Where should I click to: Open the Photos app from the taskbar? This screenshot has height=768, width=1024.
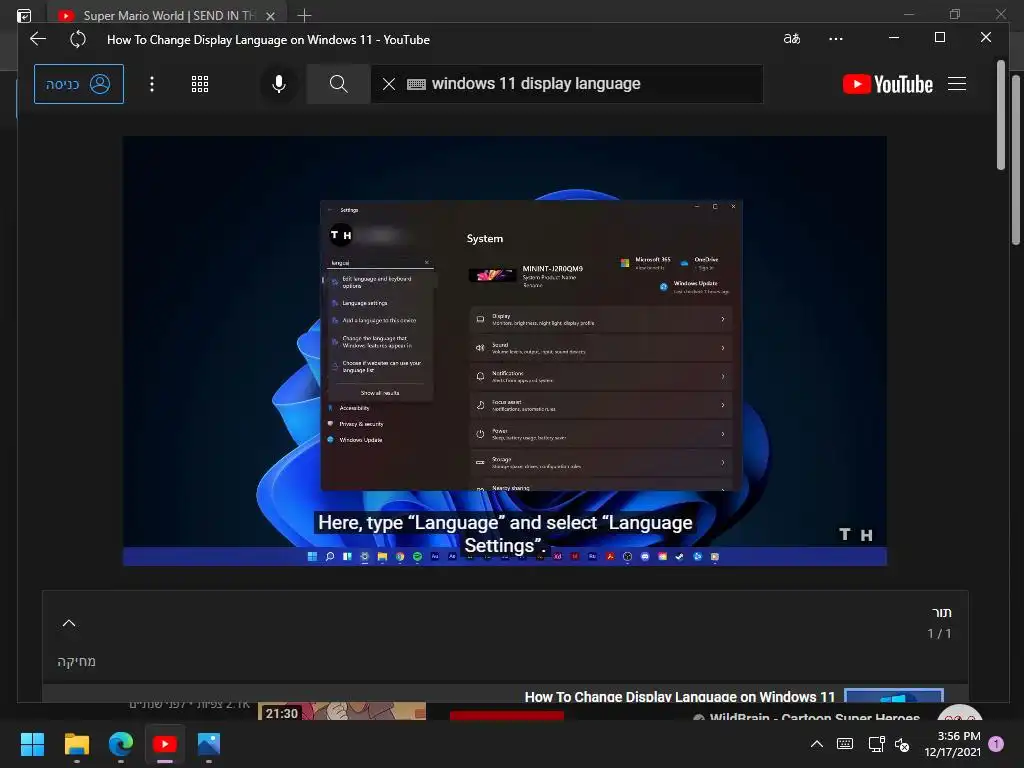(208, 744)
